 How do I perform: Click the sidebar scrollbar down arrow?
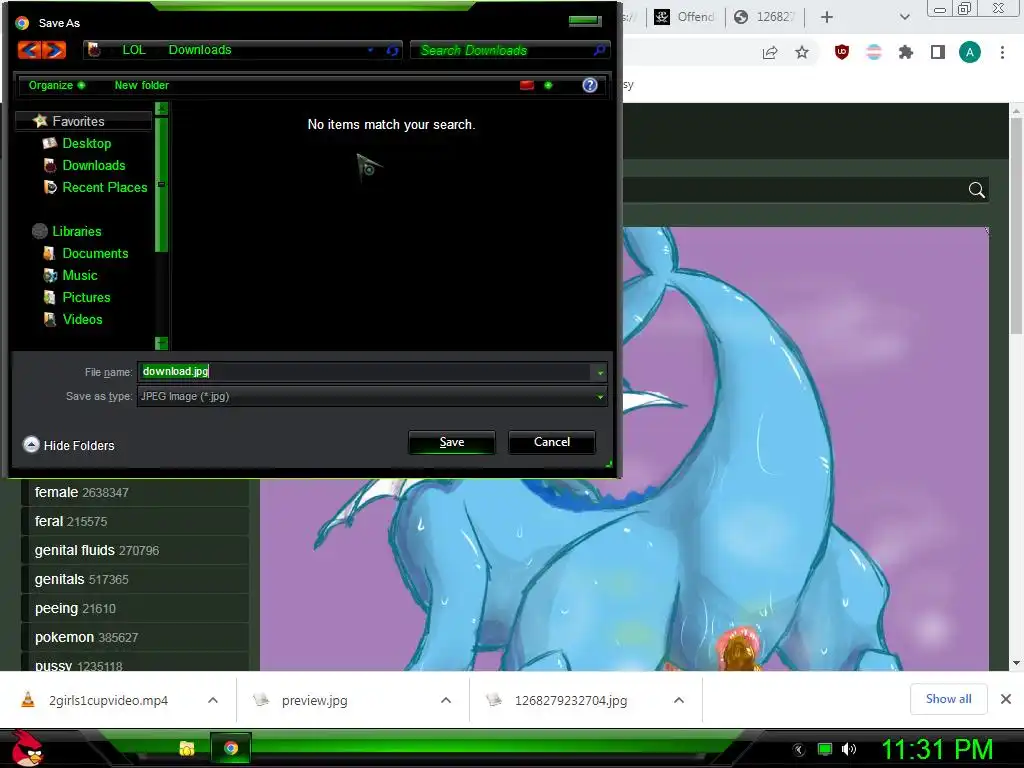coord(161,343)
